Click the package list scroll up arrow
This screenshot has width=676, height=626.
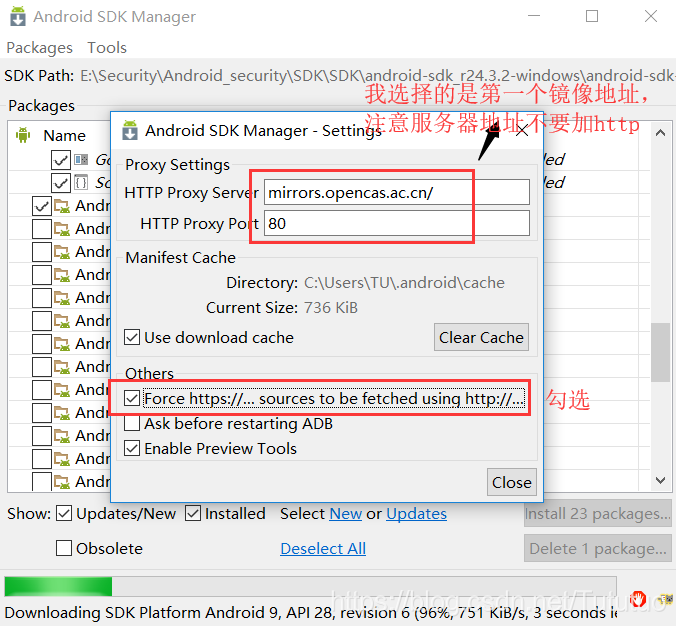pyautogui.click(x=660, y=133)
